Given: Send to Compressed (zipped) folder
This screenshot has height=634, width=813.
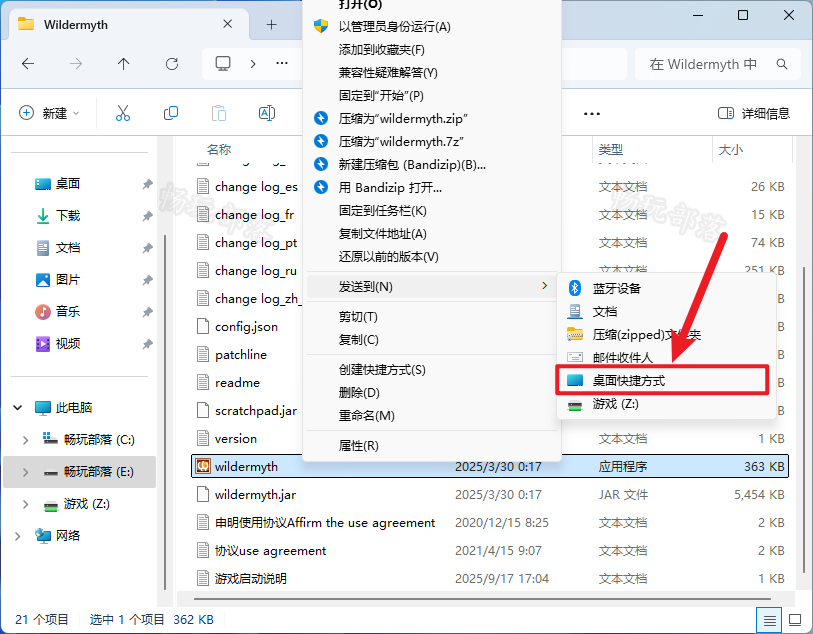Looking at the screenshot, I should (647, 335).
